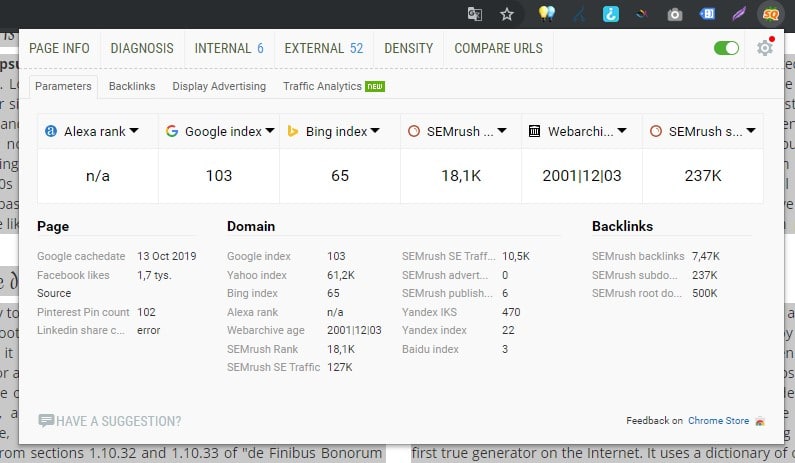Switch to the PAGE INFO tab
Viewport: 795px width, 463px height.
coord(59,48)
